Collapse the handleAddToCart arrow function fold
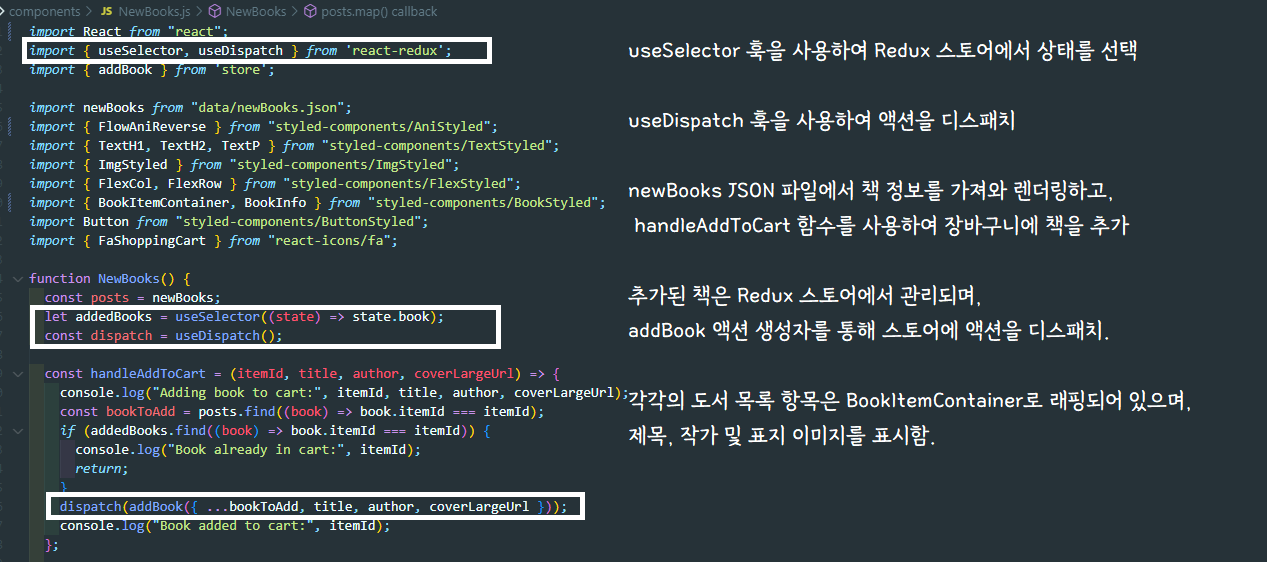 tap(18, 373)
